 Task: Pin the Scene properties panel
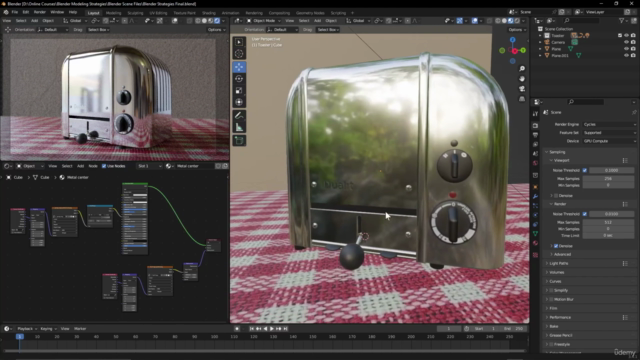click(634, 112)
